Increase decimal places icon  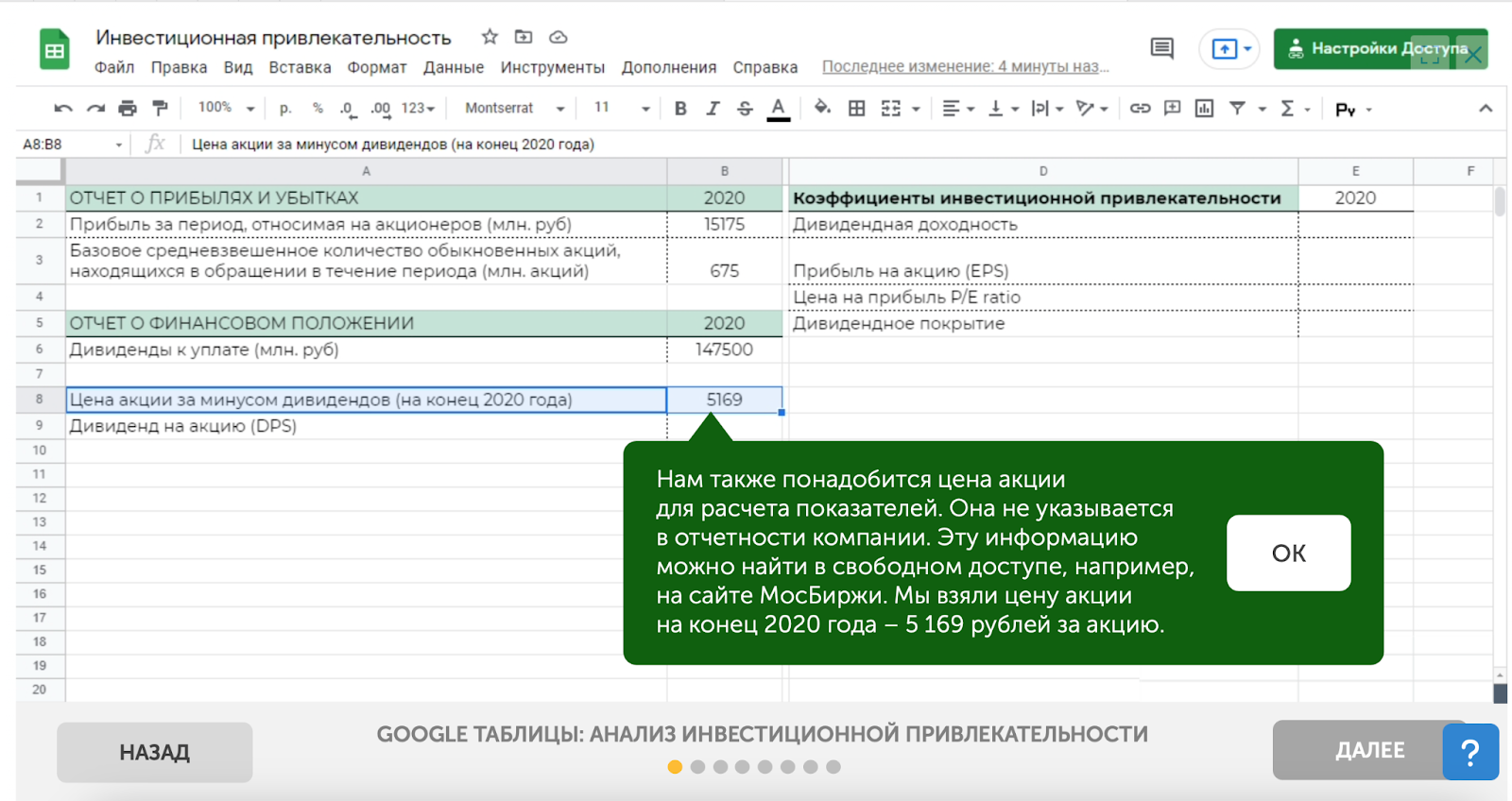pos(381,109)
